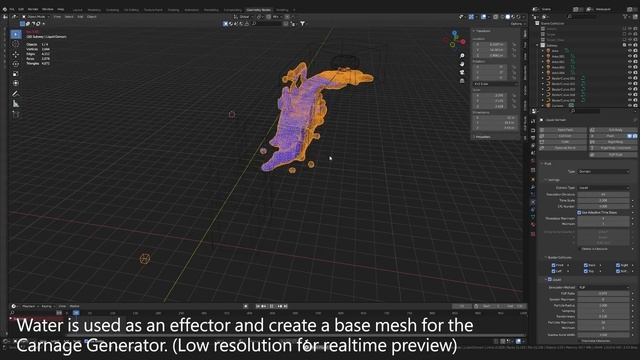Click the Soft Body physics button

point(613,130)
